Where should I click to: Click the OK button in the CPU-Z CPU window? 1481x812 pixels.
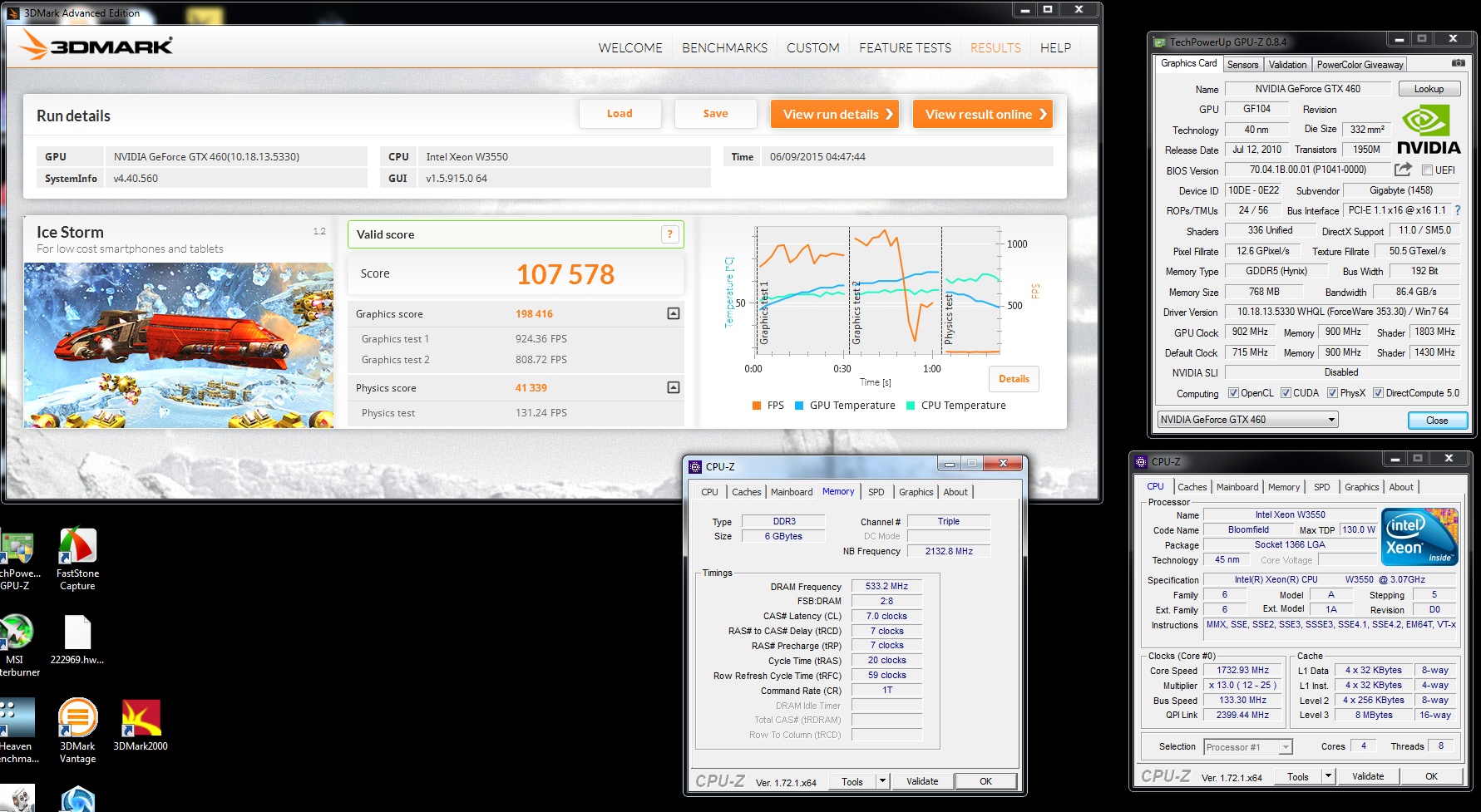[1431, 776]
